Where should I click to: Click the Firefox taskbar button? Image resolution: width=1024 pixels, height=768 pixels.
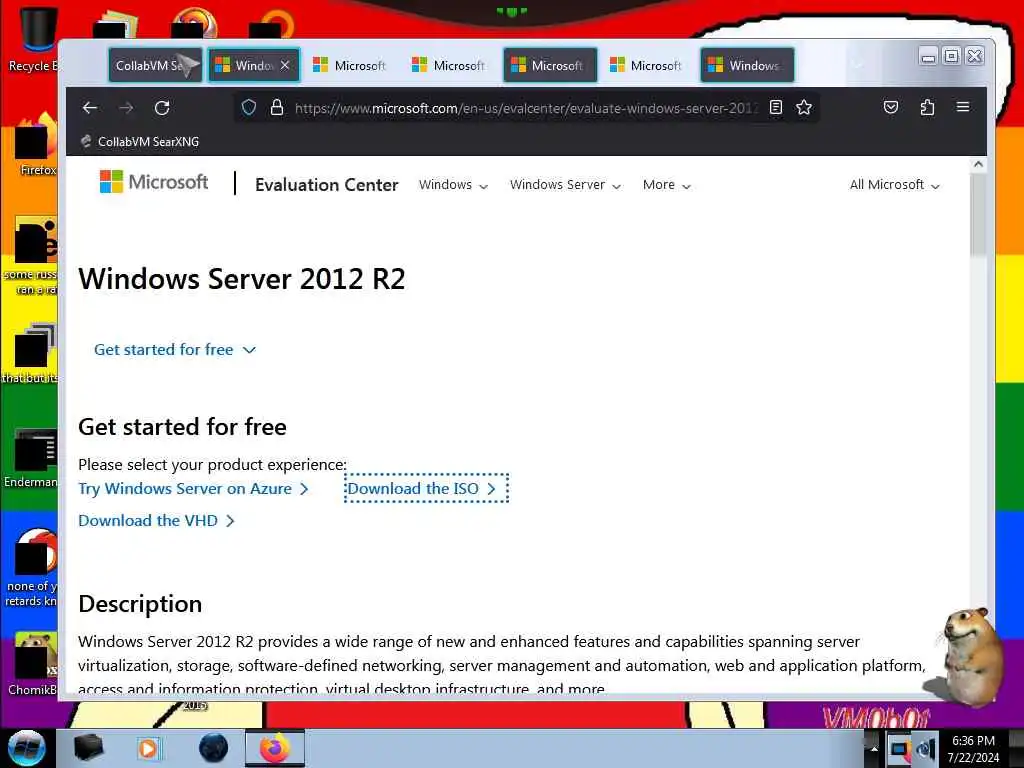pyautogui.click(x=275, y=748)
